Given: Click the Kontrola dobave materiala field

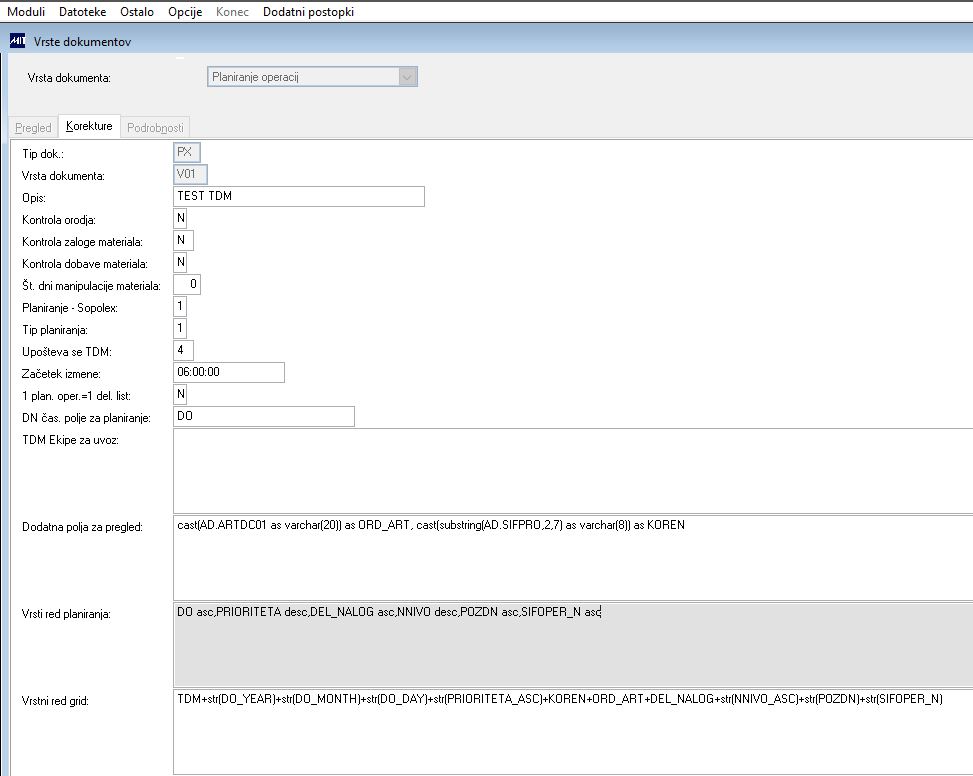Looking at the screenshot, I should pos(181,262).
